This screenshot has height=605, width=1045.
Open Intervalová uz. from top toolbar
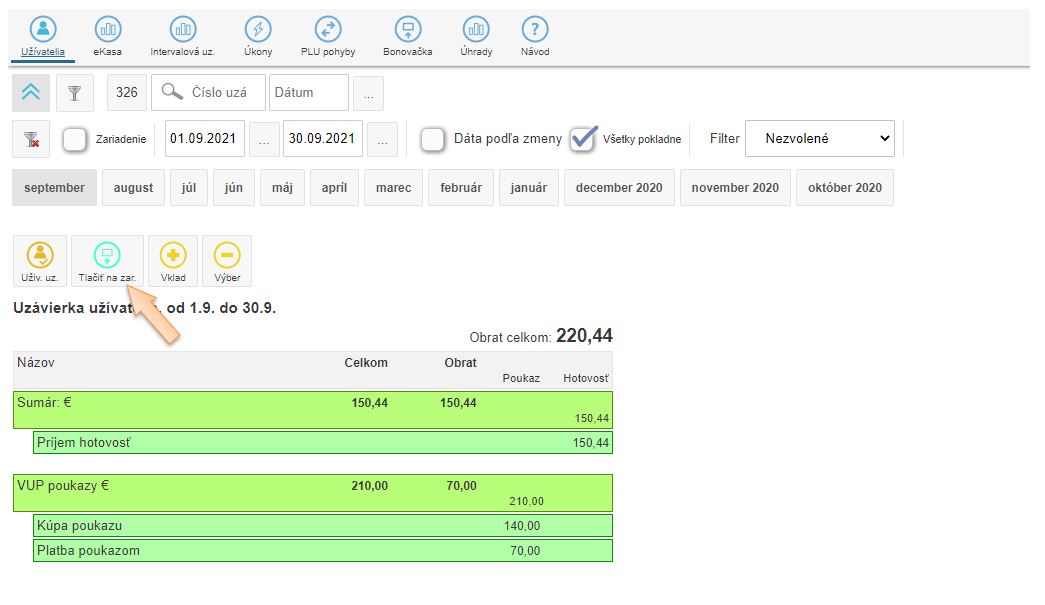point(182,31)
